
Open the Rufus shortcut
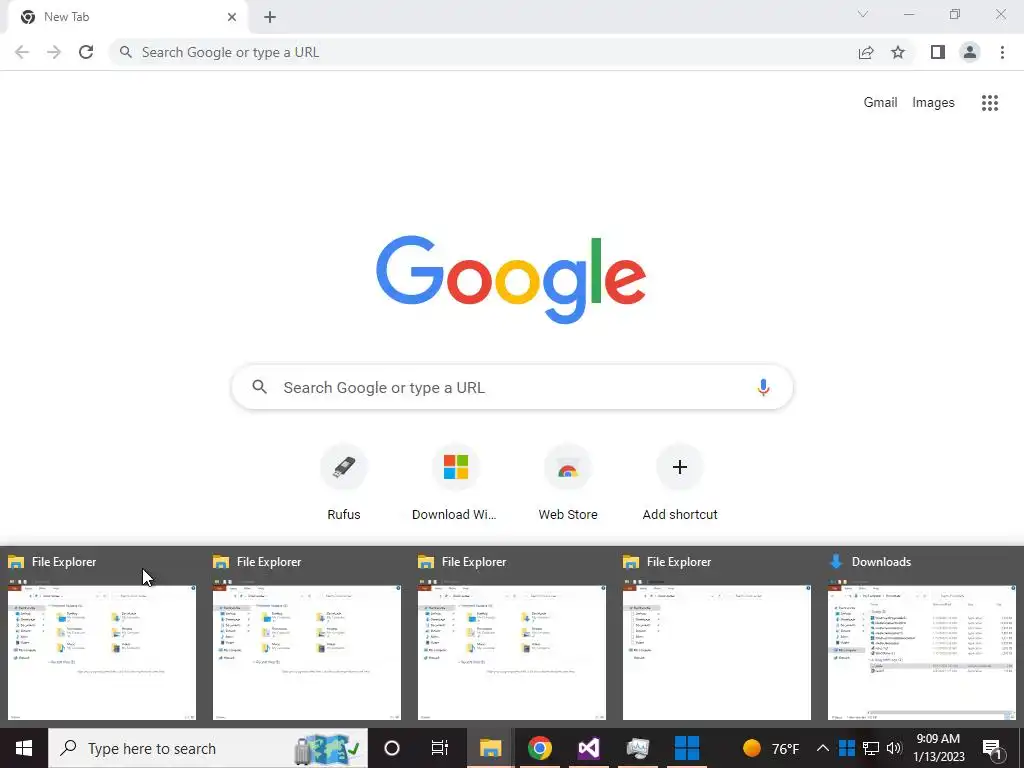(x=344, y=483)
